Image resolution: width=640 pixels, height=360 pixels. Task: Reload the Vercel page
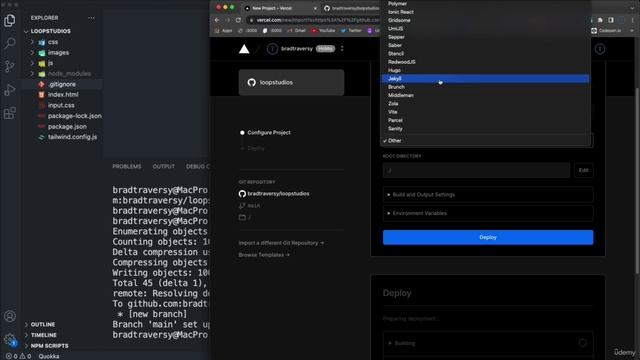[x=238, y=20]
